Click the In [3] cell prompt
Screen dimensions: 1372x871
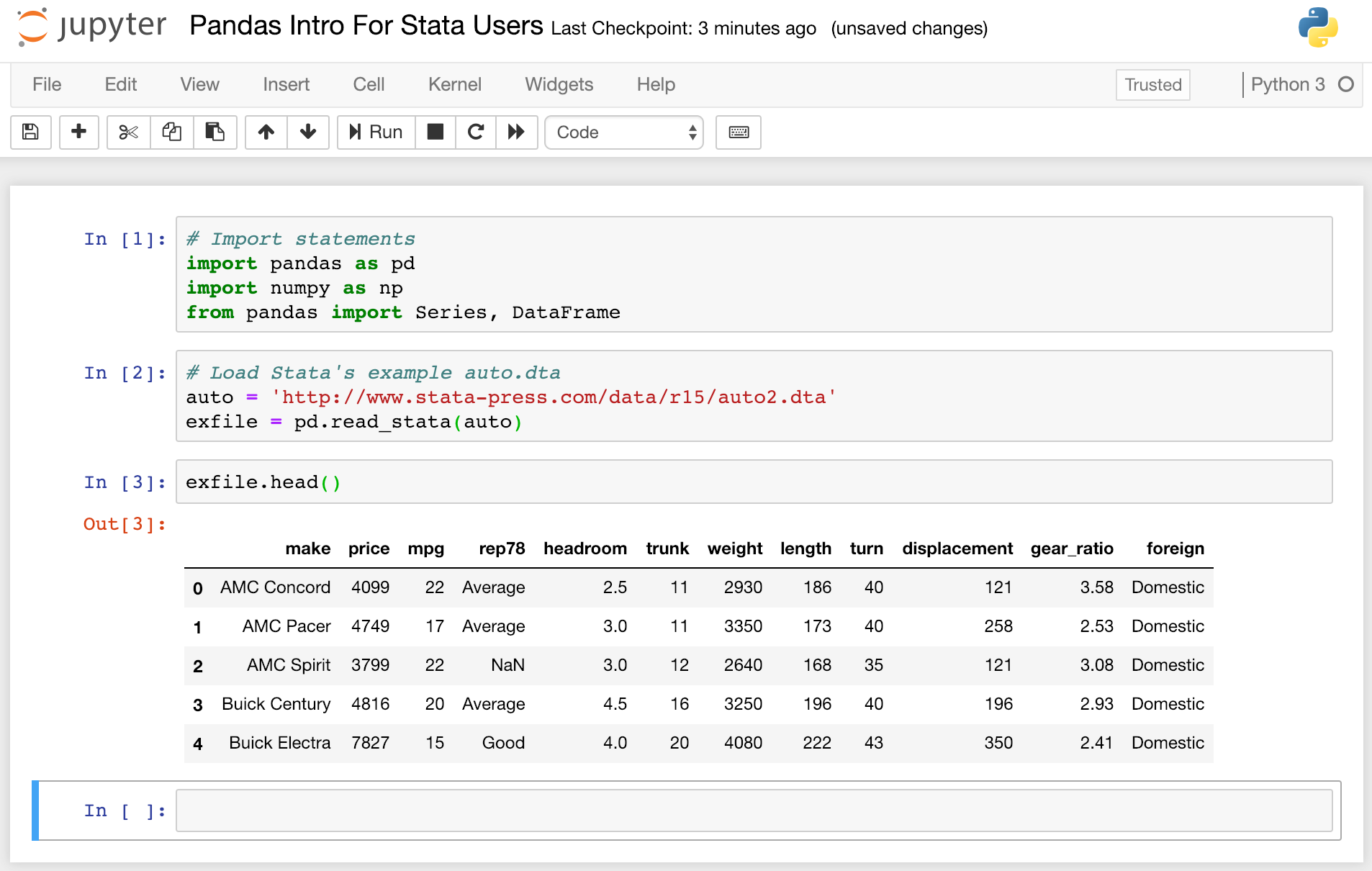click(125, 482)
